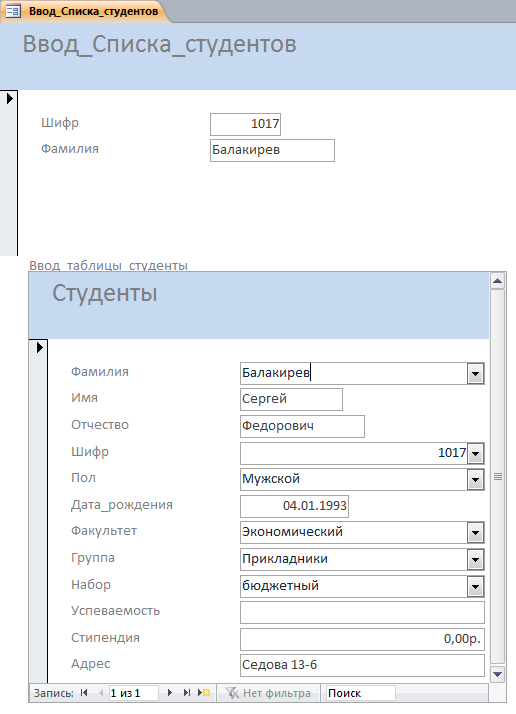
Task: Click the Поиск search box
Action: (x=360, y=693)
